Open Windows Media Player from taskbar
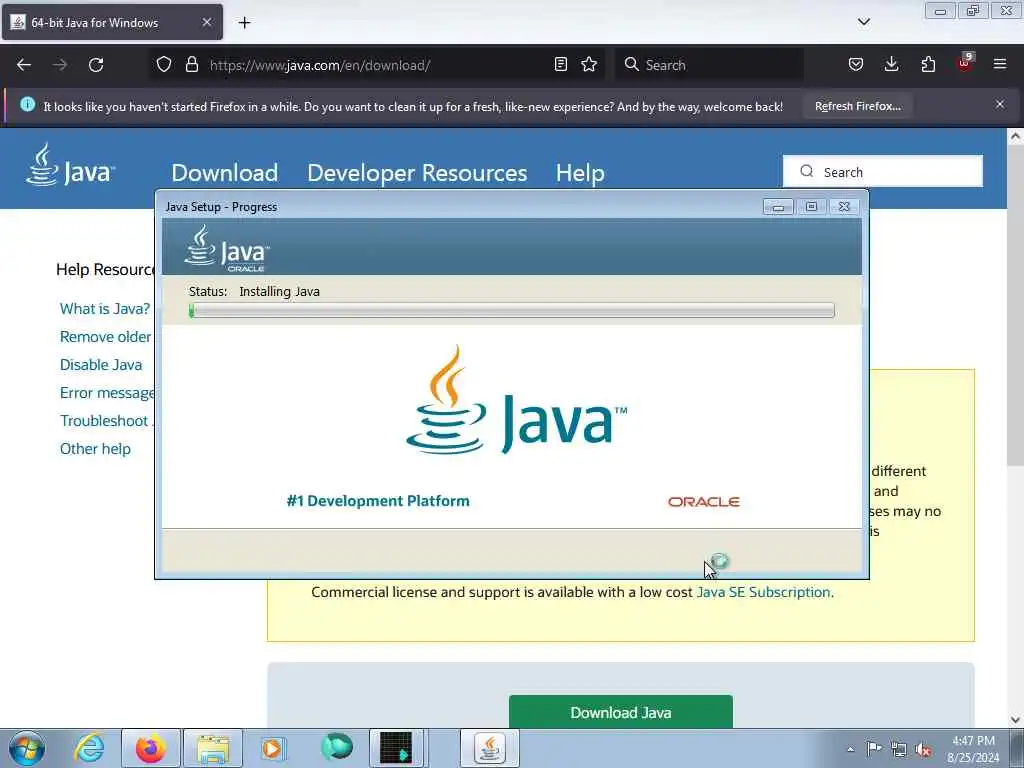This screenshot has width=1024, height=768. click(272, 748)
